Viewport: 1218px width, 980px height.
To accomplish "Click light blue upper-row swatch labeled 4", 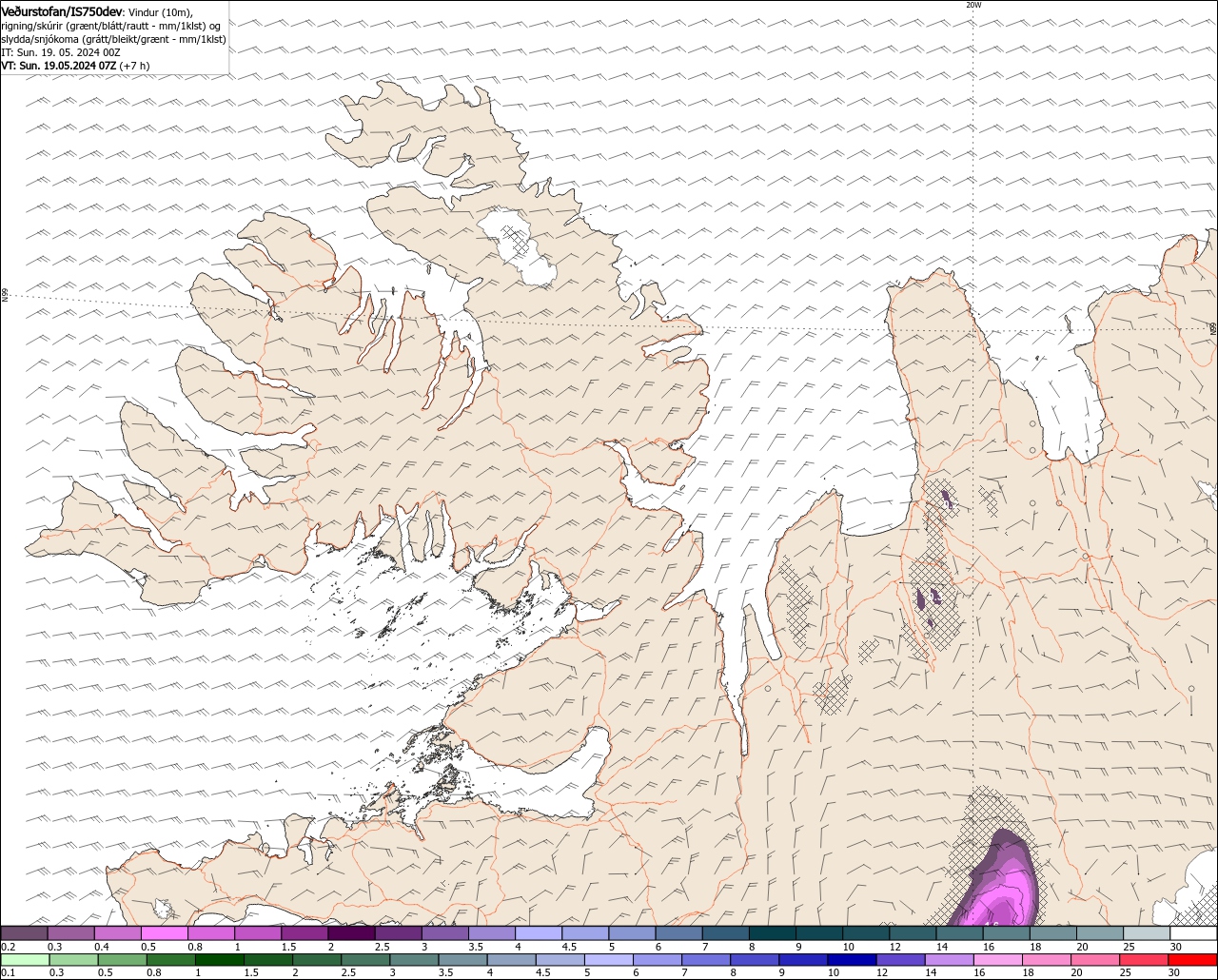I will (539, 933).
